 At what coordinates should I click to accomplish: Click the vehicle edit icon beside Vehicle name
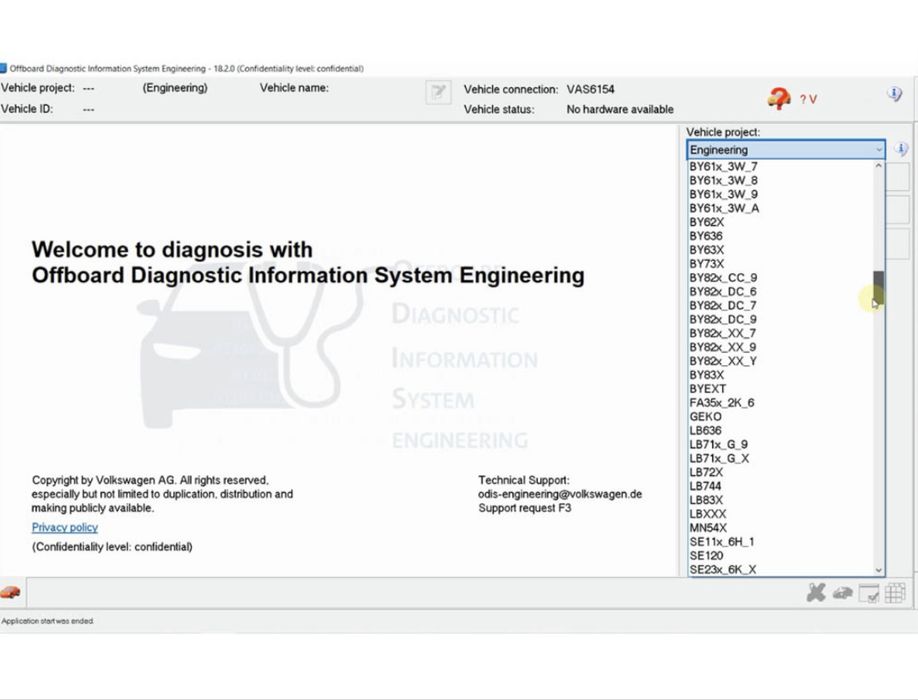[438, 92]
